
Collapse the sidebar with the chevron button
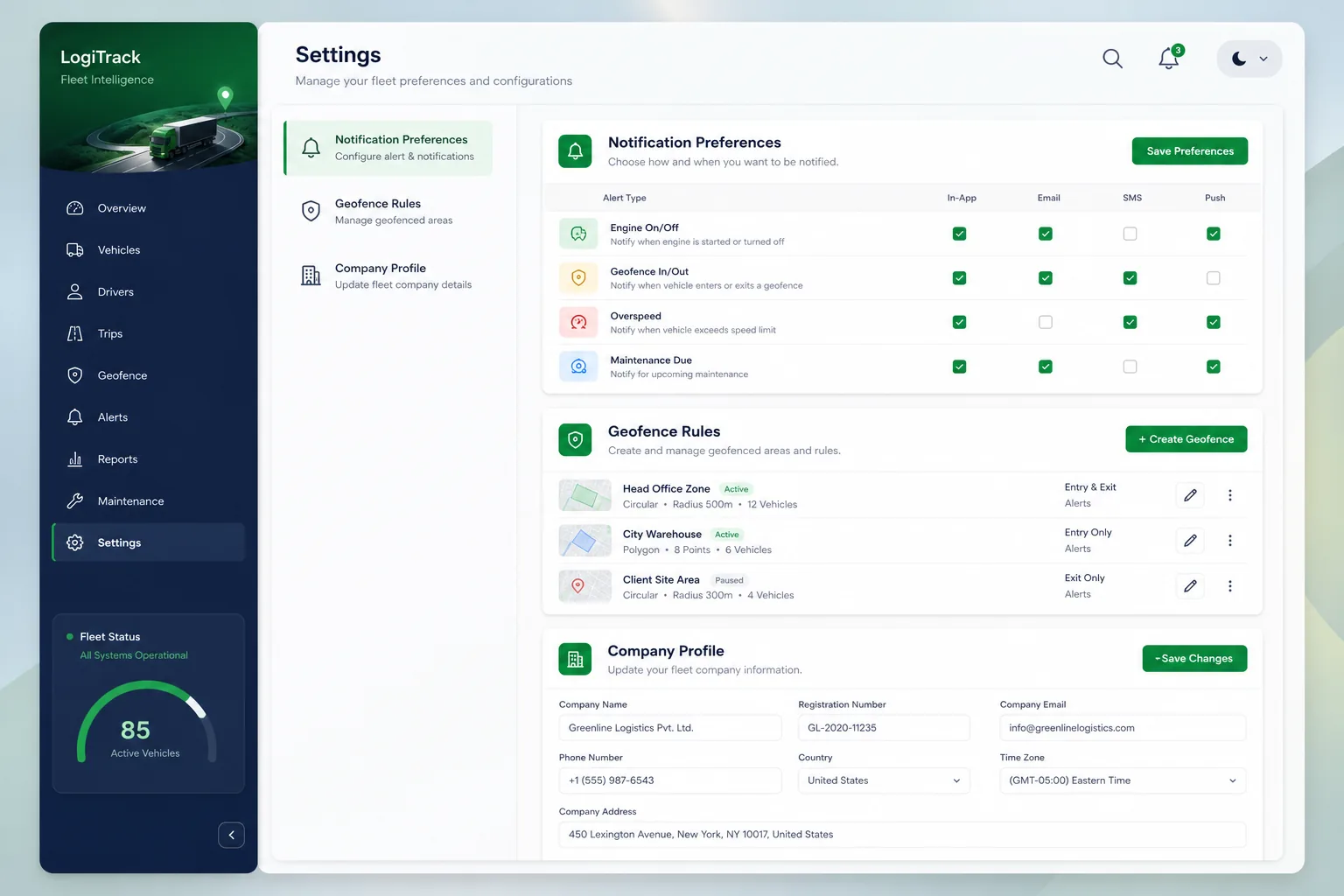pos(231,835)
